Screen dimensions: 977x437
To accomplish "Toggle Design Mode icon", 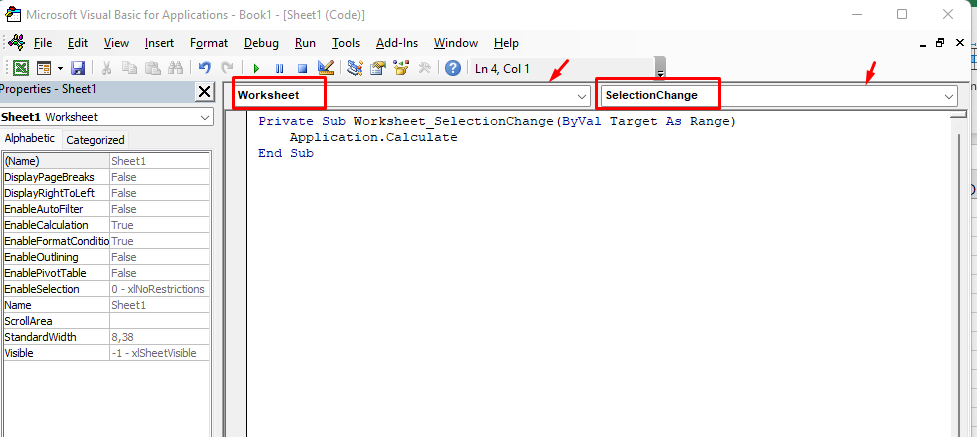I will coord(325,67).
